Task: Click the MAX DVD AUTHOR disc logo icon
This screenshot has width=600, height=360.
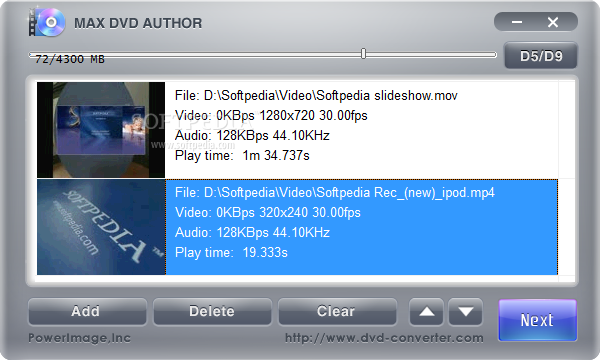Action: [x=46, y=22]
